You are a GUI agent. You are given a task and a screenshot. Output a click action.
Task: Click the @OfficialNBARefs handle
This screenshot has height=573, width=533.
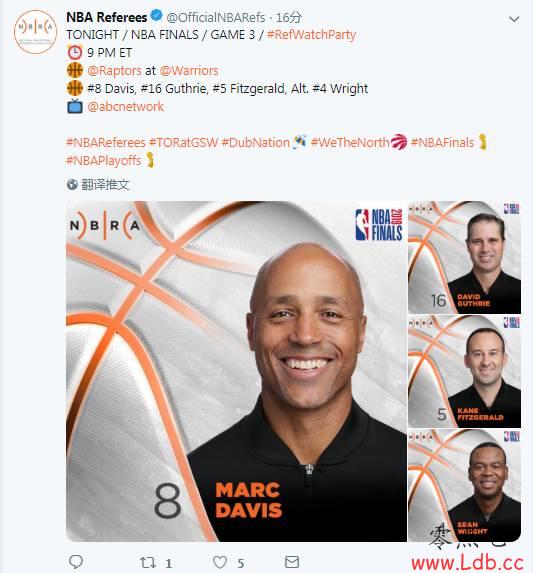(216, 17)
